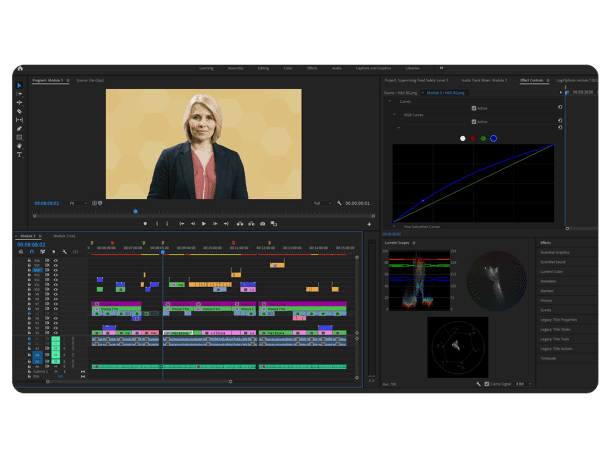Select the Type tool
This screenshot has width=610, height=458.
coord(19,154)
